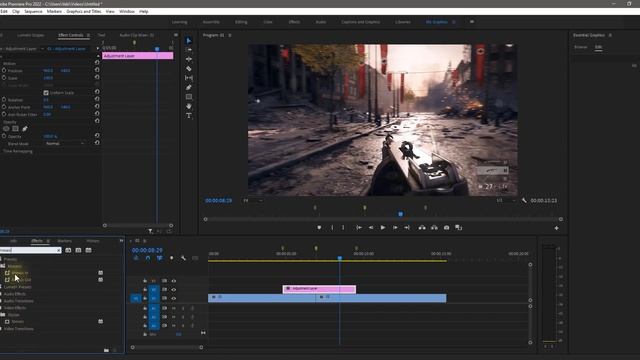Image resolution: width=640 pixels, height=360 pixels.
Task: Select the Rectangle tool
Action: click(x=189, y=97)
